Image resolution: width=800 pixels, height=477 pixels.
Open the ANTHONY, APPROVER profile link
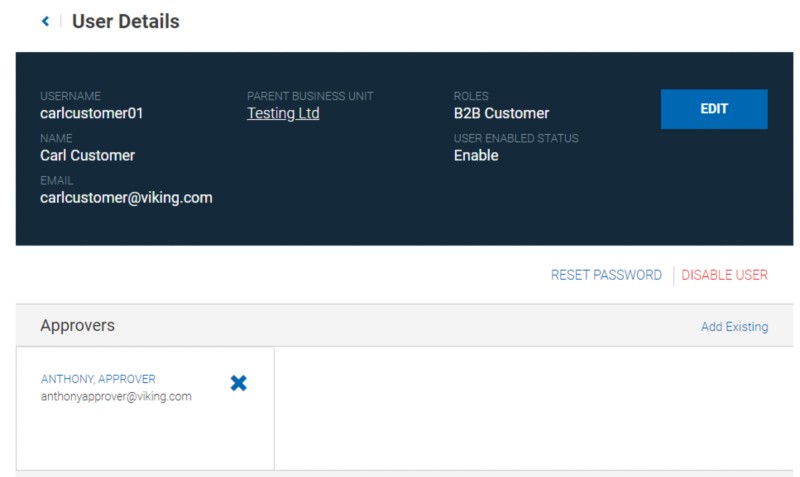[x=98, y=379]
